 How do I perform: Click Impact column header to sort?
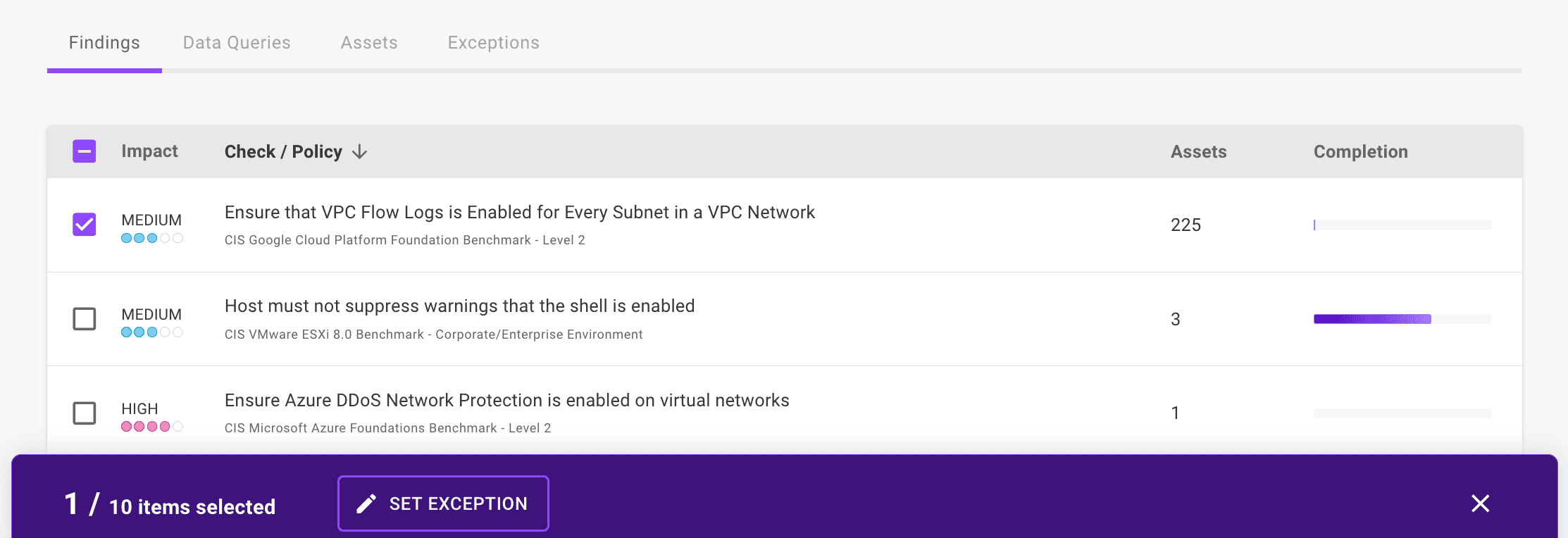pyautogui.click(x=150, y=151)
